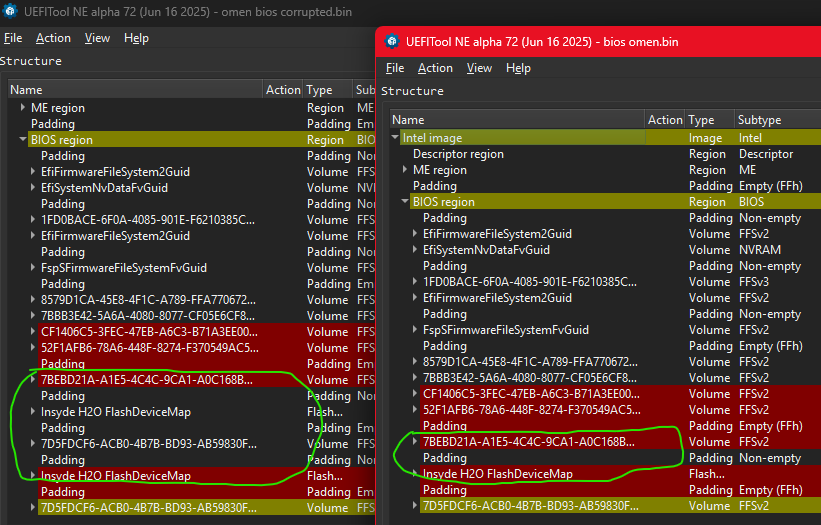This screenshot has height=525, width=821.
Task: Open View menu in bios omen.bin window
Action: coord(479,68)
